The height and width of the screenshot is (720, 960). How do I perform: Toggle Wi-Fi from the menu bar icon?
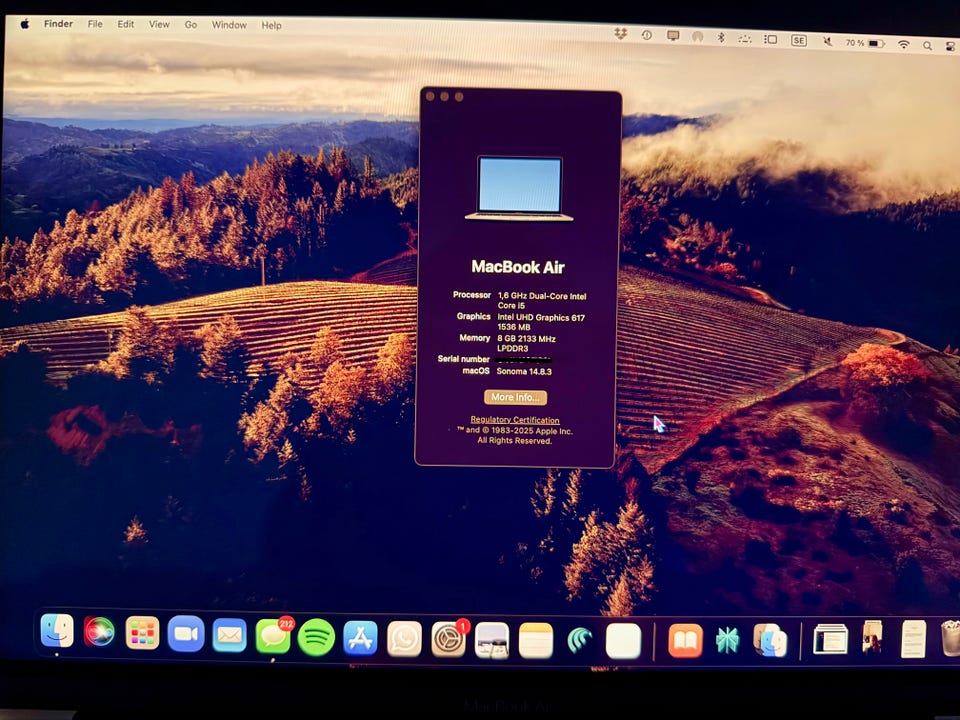tap(903, 44)
